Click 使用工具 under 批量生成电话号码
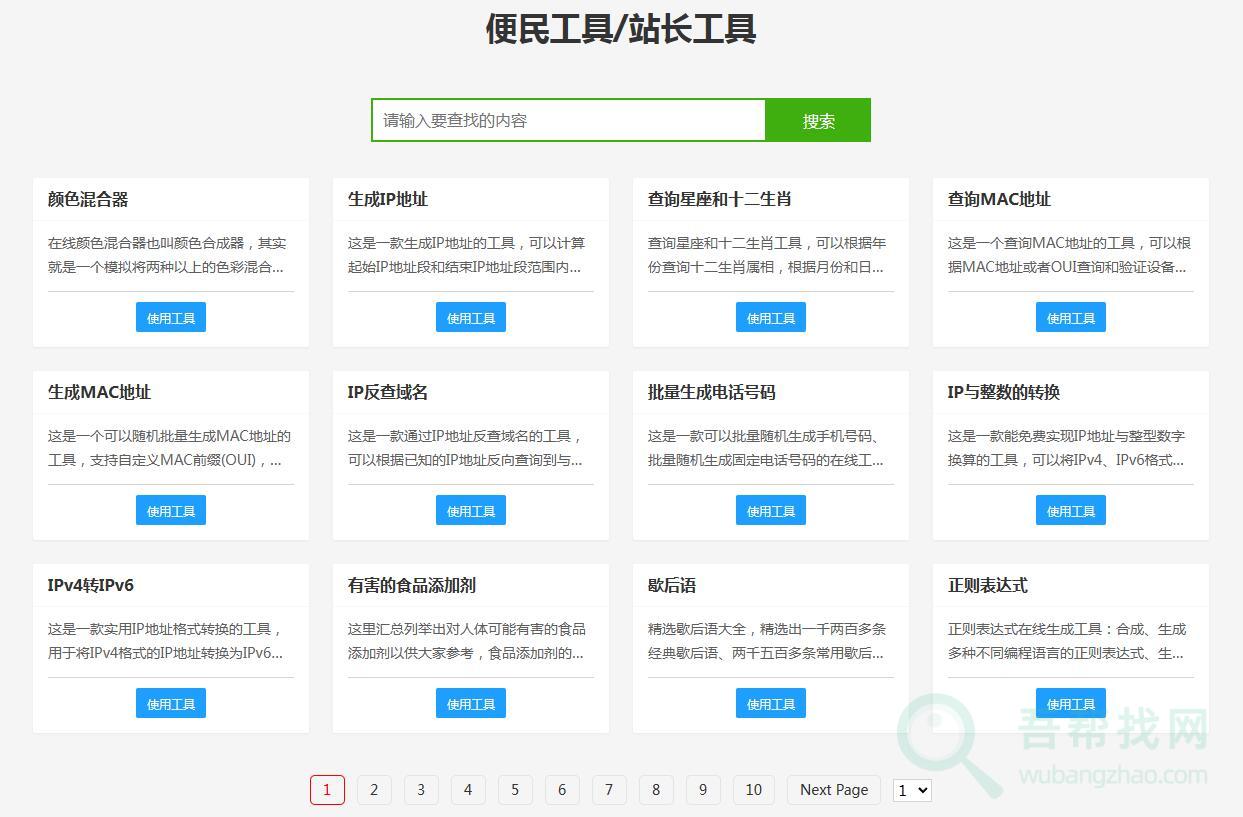 771,511
